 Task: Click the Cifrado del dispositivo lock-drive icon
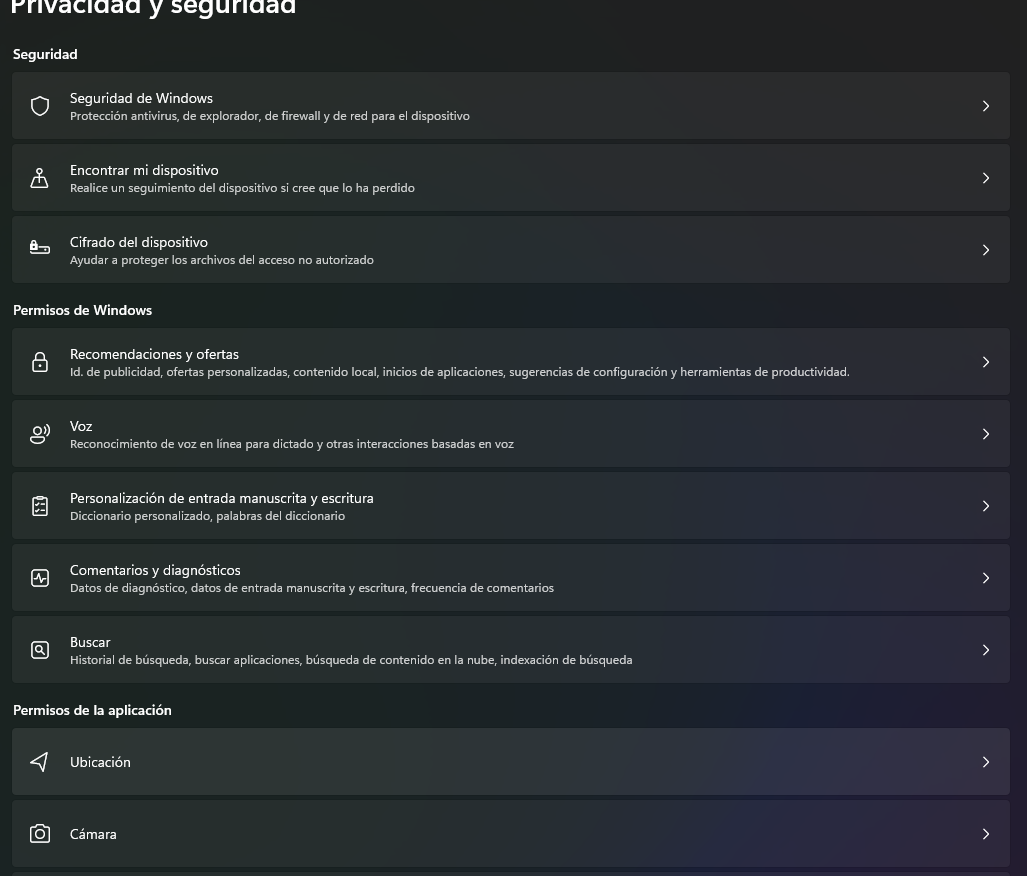click(x=39, y=248)
